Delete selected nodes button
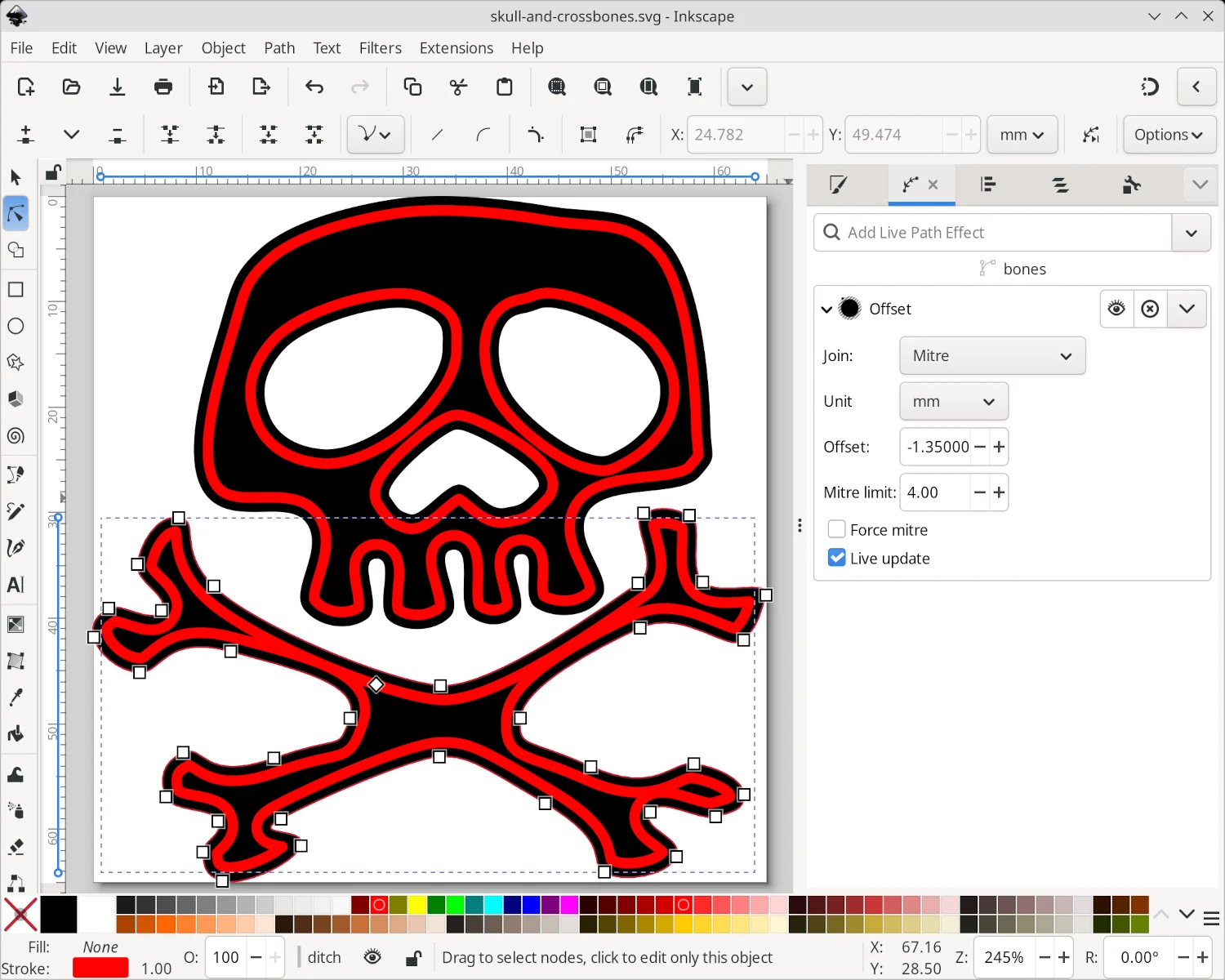Screen dimensions: 1225x980 point(118,135)
